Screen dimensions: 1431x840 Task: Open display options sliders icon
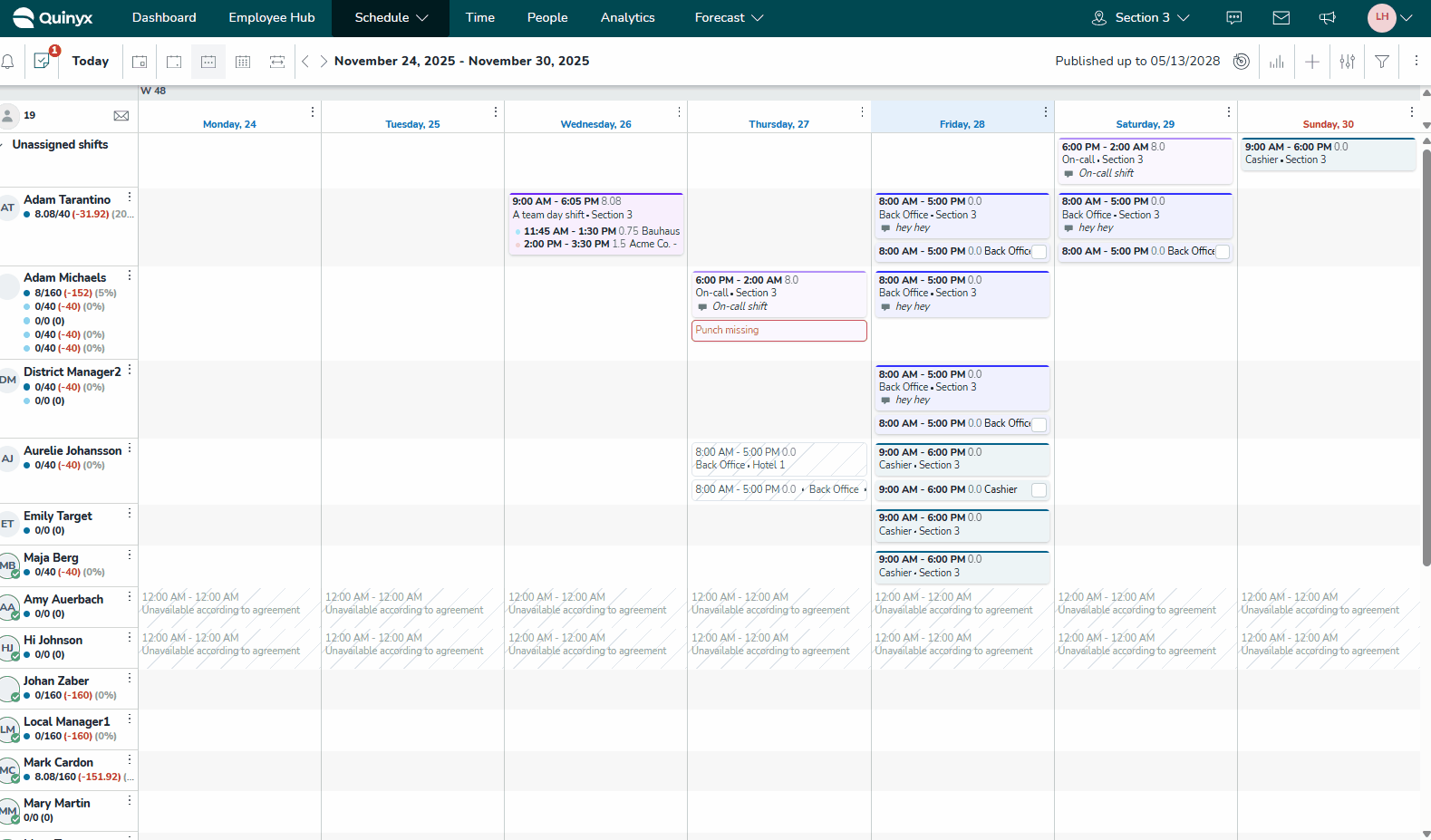tap(1348, 62)
